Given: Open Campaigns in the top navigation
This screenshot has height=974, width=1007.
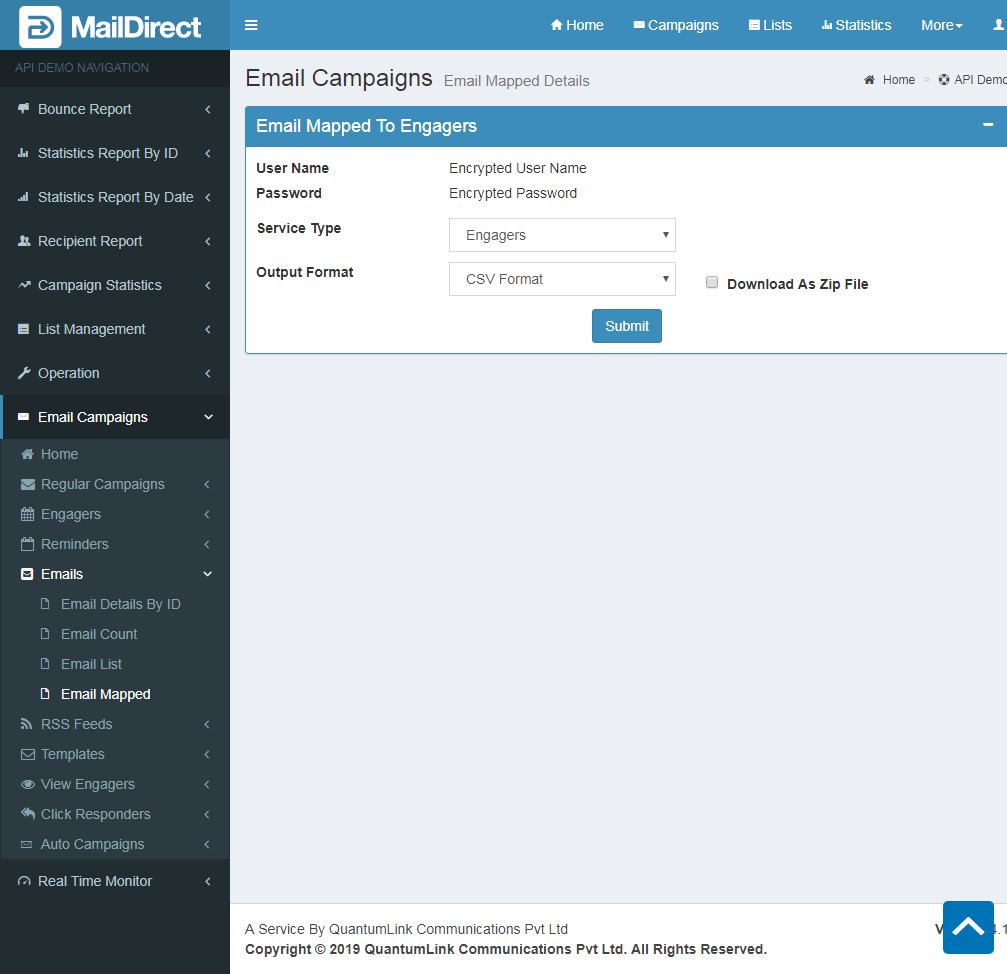Looking at the screenshot, I should (x=676, y=25).
